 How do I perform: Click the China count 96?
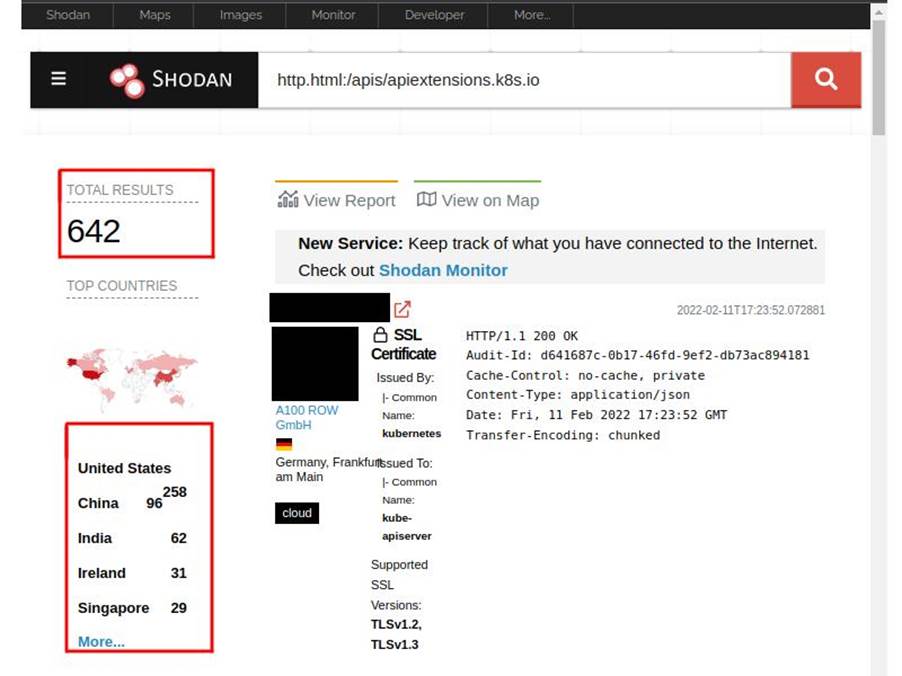point(154,503)
